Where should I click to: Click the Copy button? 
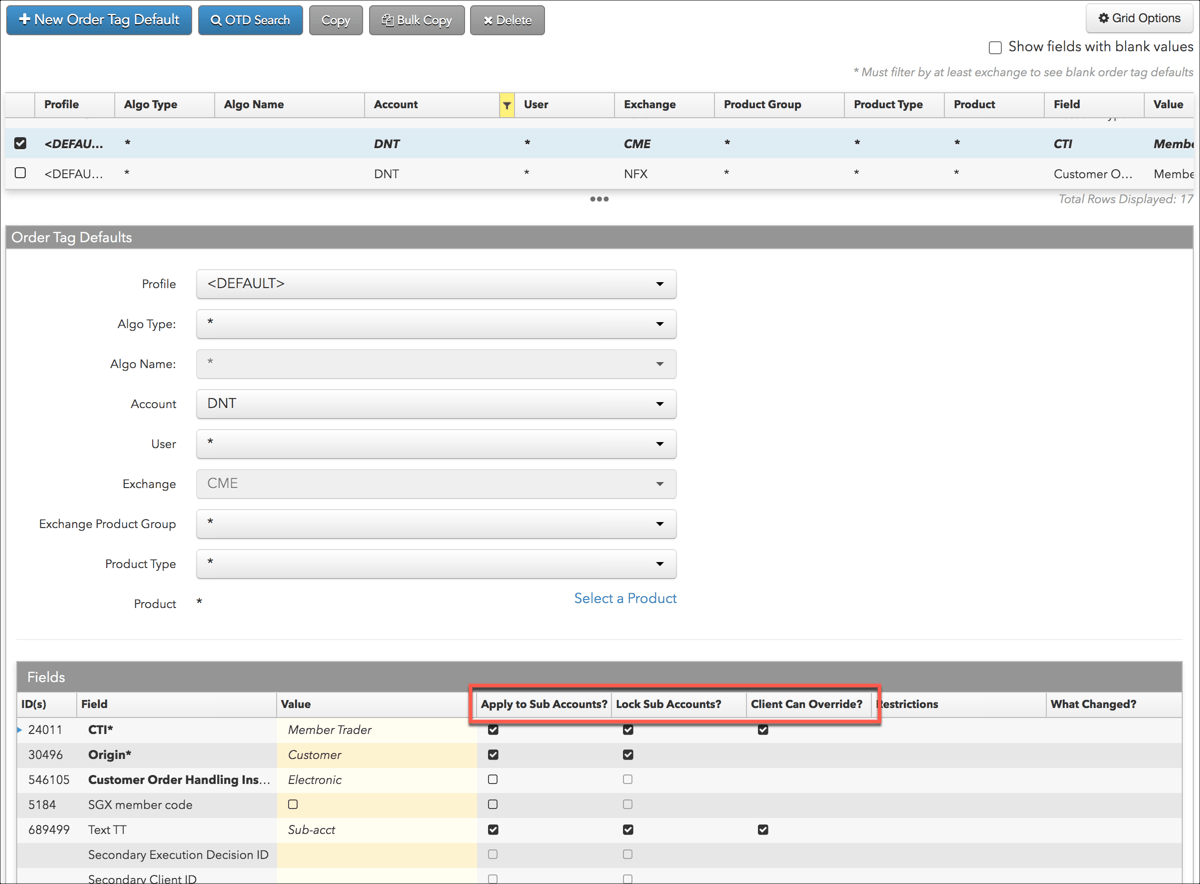pyautogui.click(x=336, y=20)
